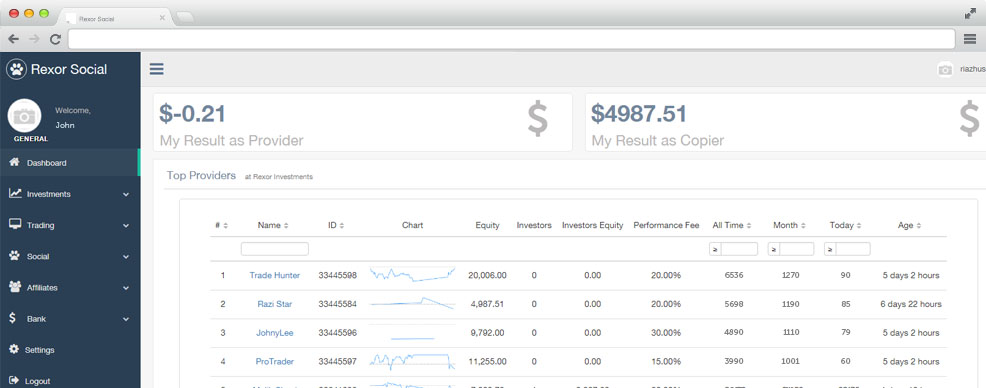The width and height of the screenshot is (986, 388).
Task: Click the Logout arrow icon
Action: click(14, 380)
